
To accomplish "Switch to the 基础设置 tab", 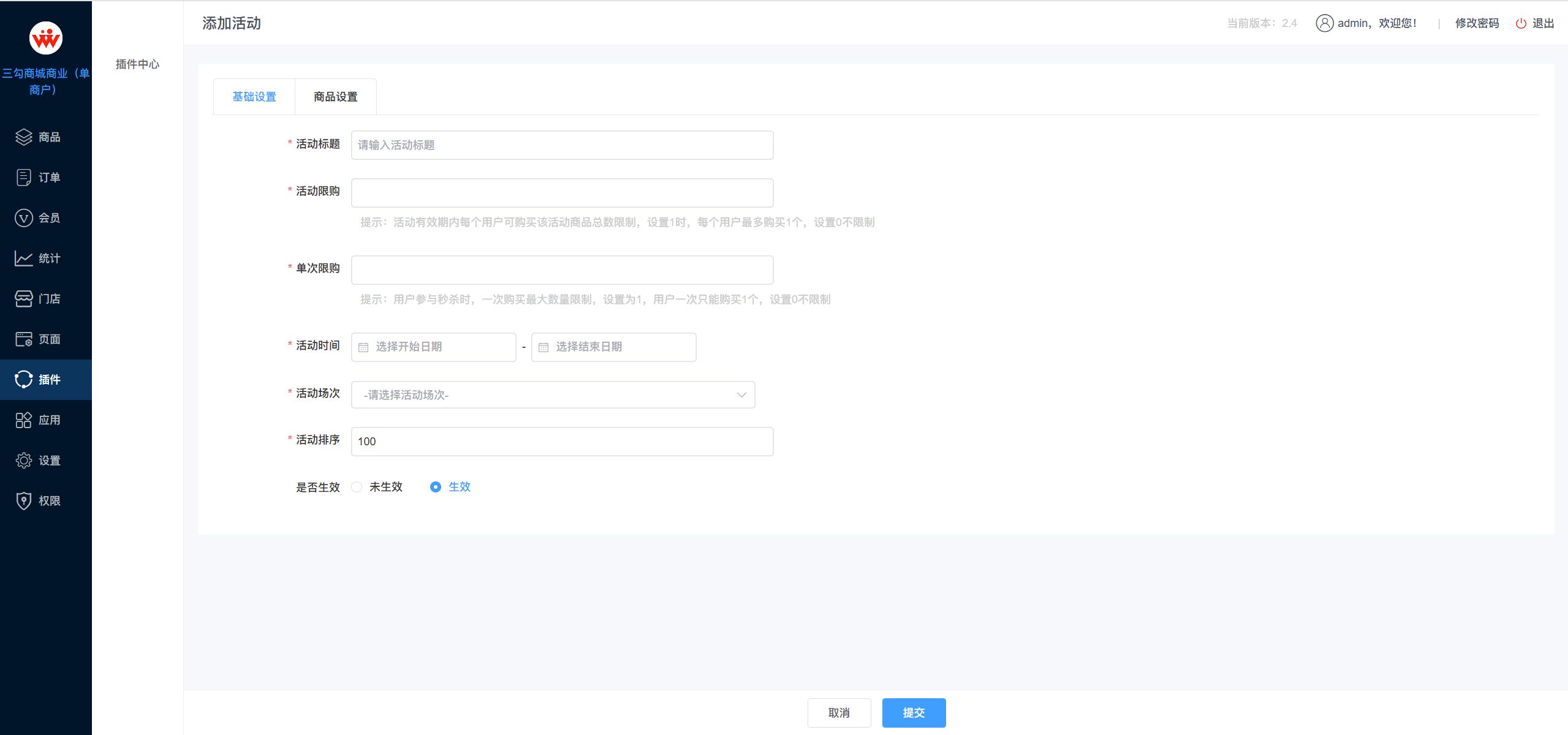I will [x=254, y=97].
